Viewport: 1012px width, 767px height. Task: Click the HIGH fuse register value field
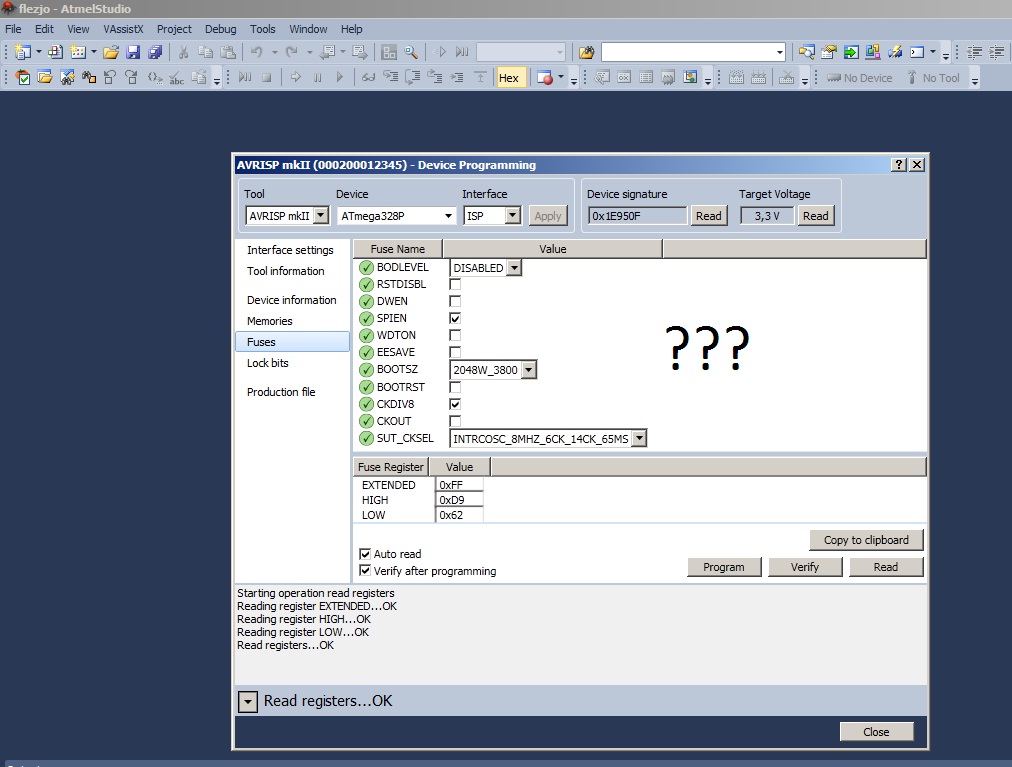459,500
